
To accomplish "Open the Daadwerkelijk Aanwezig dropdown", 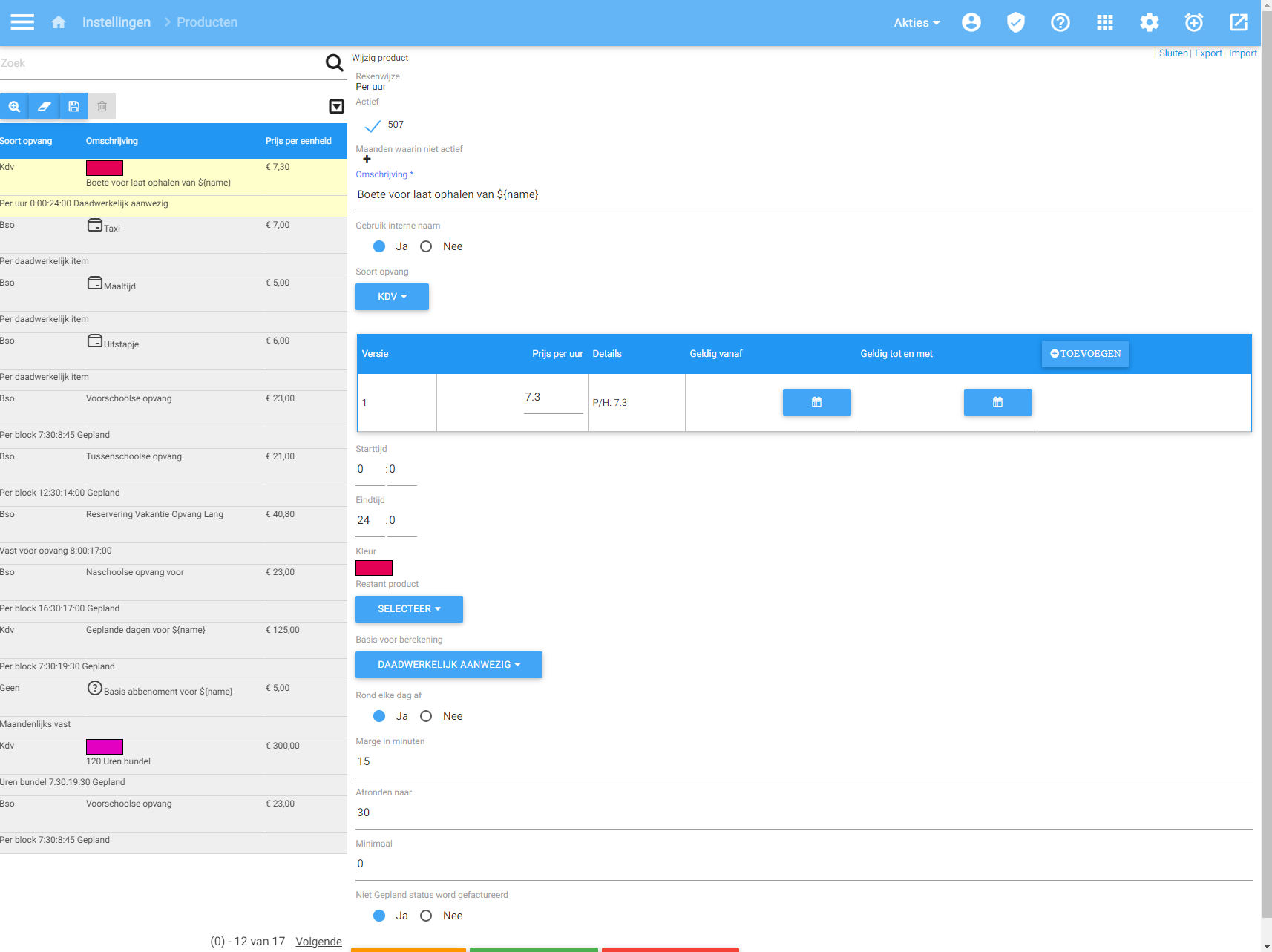I will [x=448, y=665].
